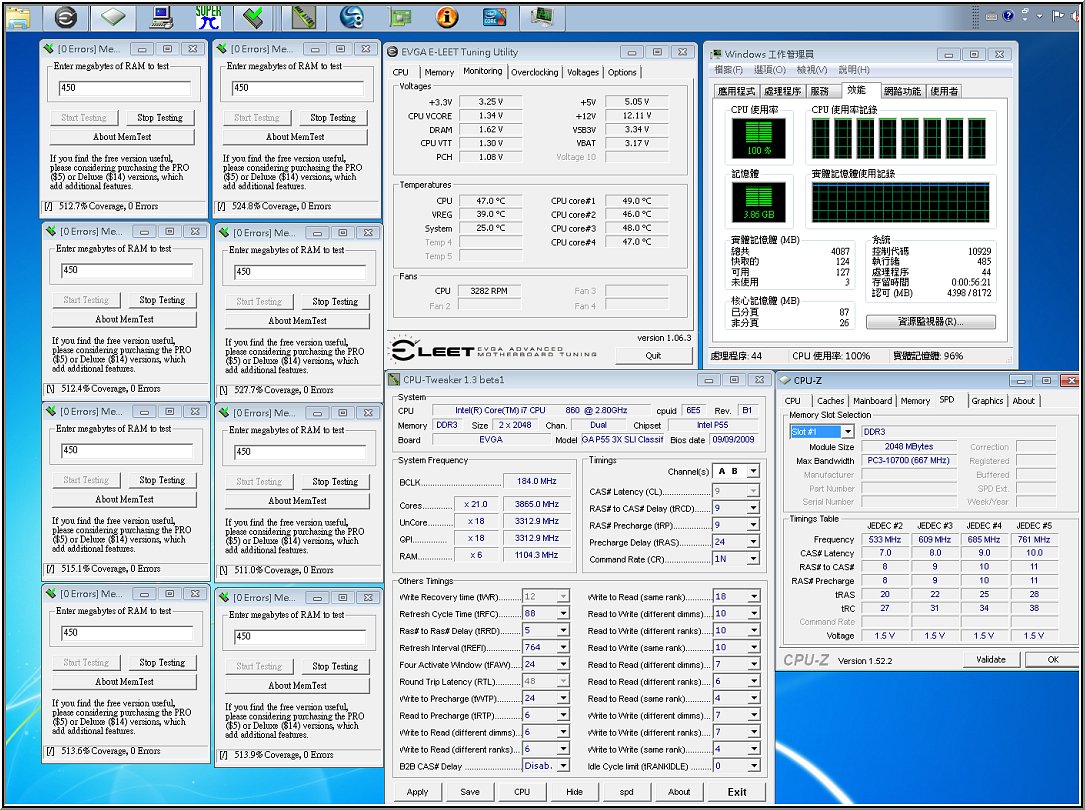Viewport: 1085px width, 810px height.
Task: Open the B2B CAS# Delay dropdown
Action: 563,766
